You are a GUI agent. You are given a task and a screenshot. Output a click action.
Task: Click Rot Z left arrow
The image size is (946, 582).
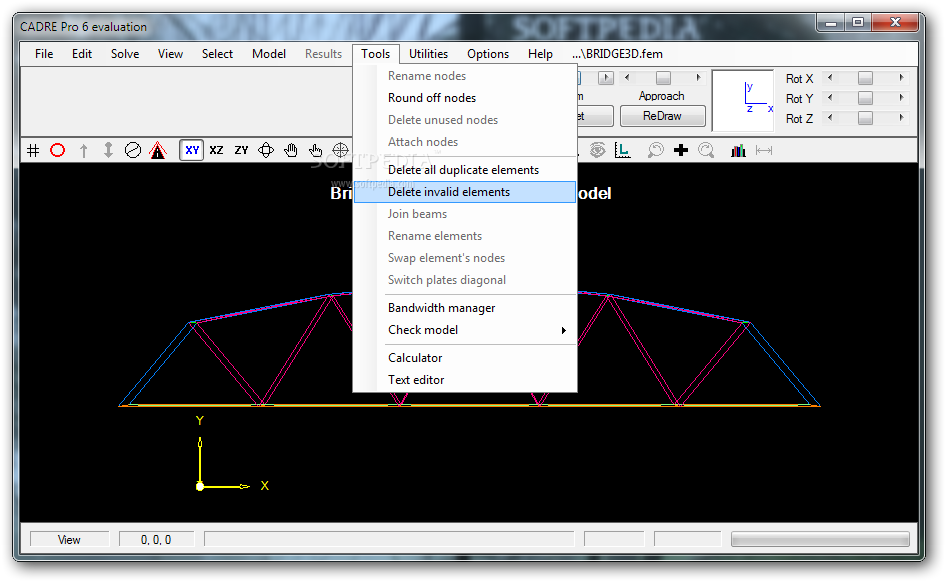(831, 118)
